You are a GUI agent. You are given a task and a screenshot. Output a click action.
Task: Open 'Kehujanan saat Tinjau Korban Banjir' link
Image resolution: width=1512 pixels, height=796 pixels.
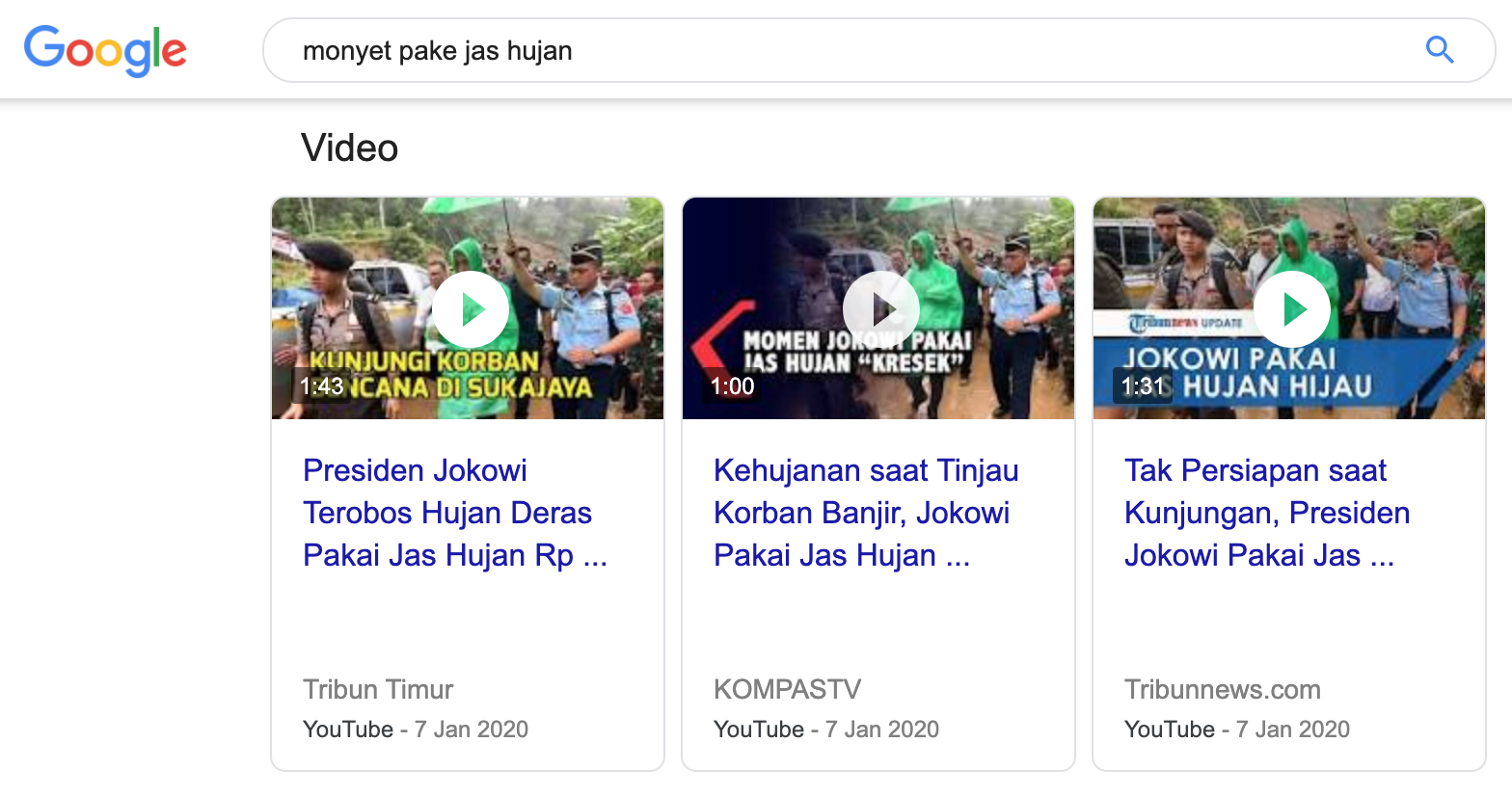(x=866, y=513)
